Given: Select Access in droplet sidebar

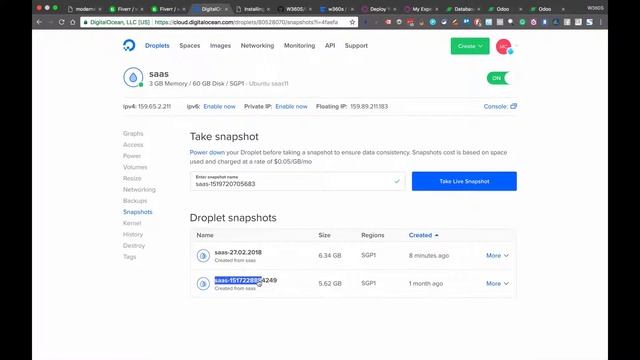Looking at the screenshot, I should tap(133, 145).
